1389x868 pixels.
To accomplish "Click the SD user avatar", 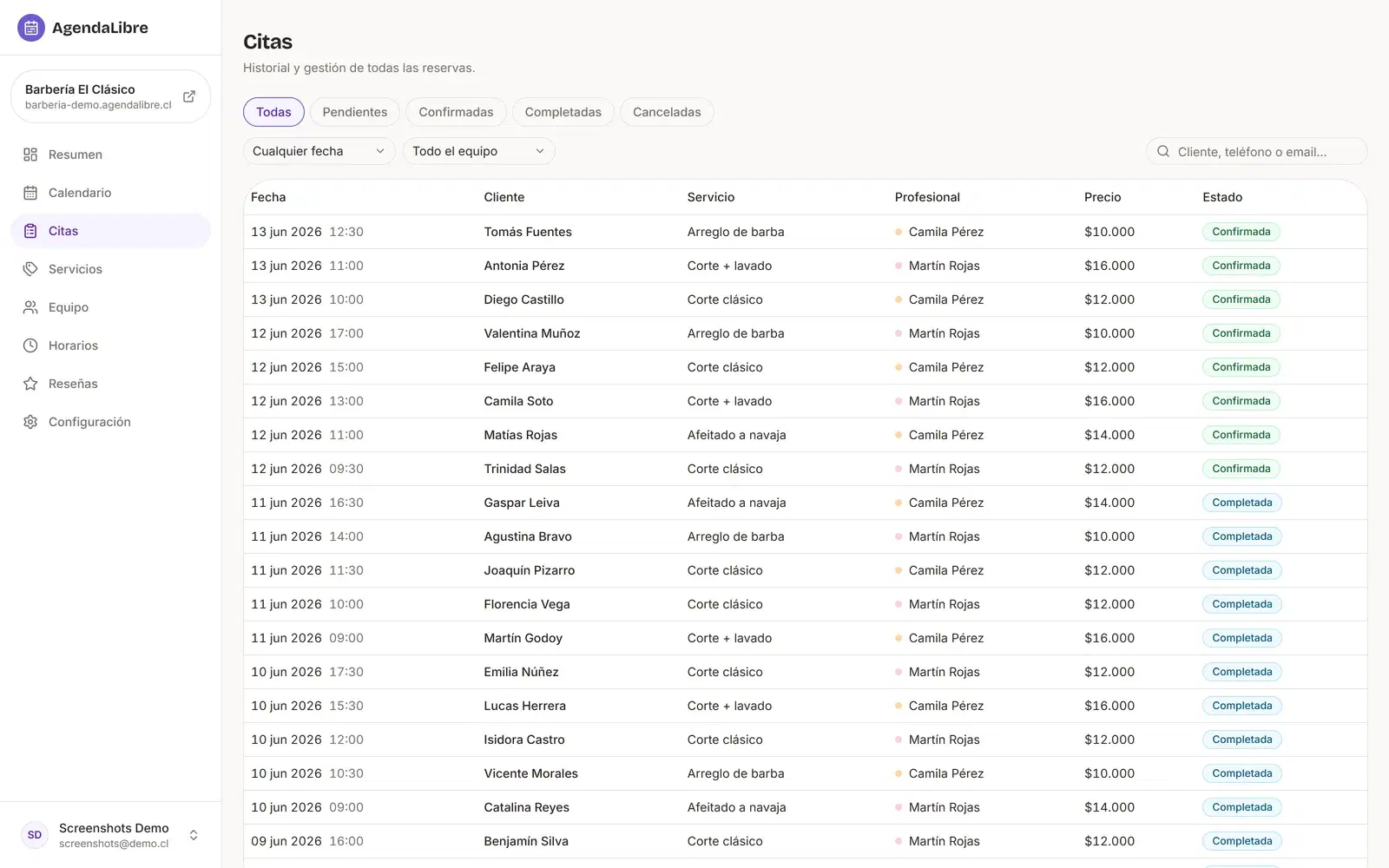I will tap(35, 835).
